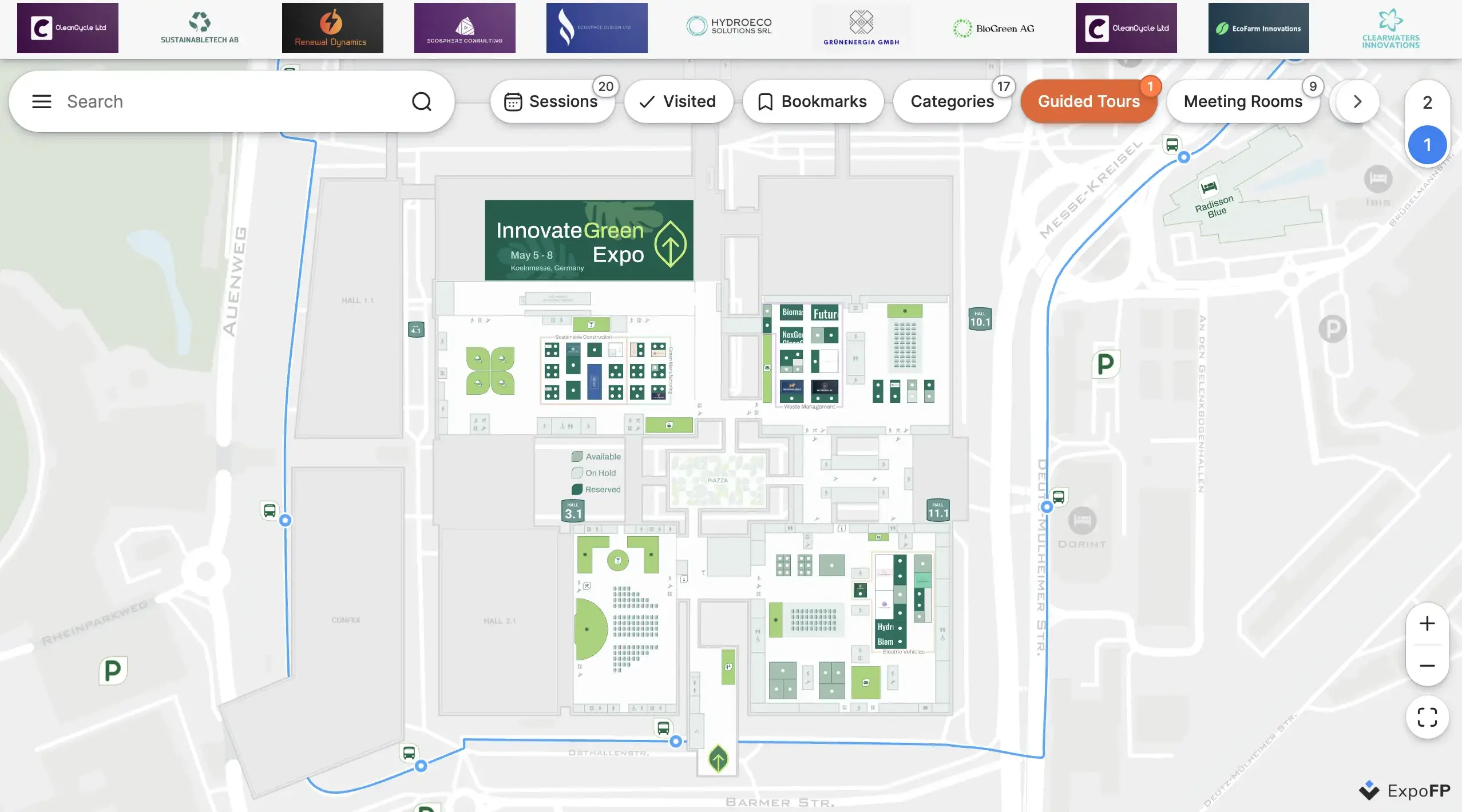Toggle the Visited filter
The image size is (1462, 812).
point(678,102)
